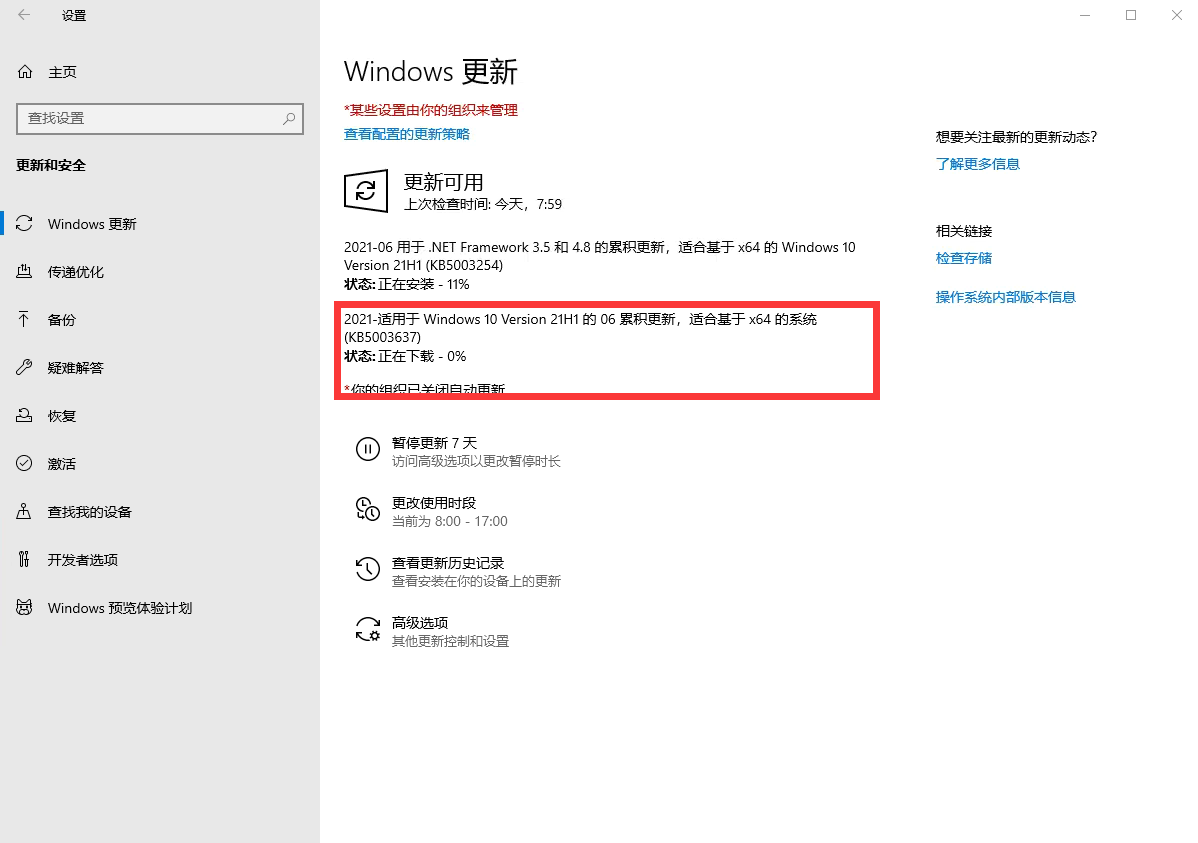Click inside the 查找设置 search box

click(x=159, y=118)
